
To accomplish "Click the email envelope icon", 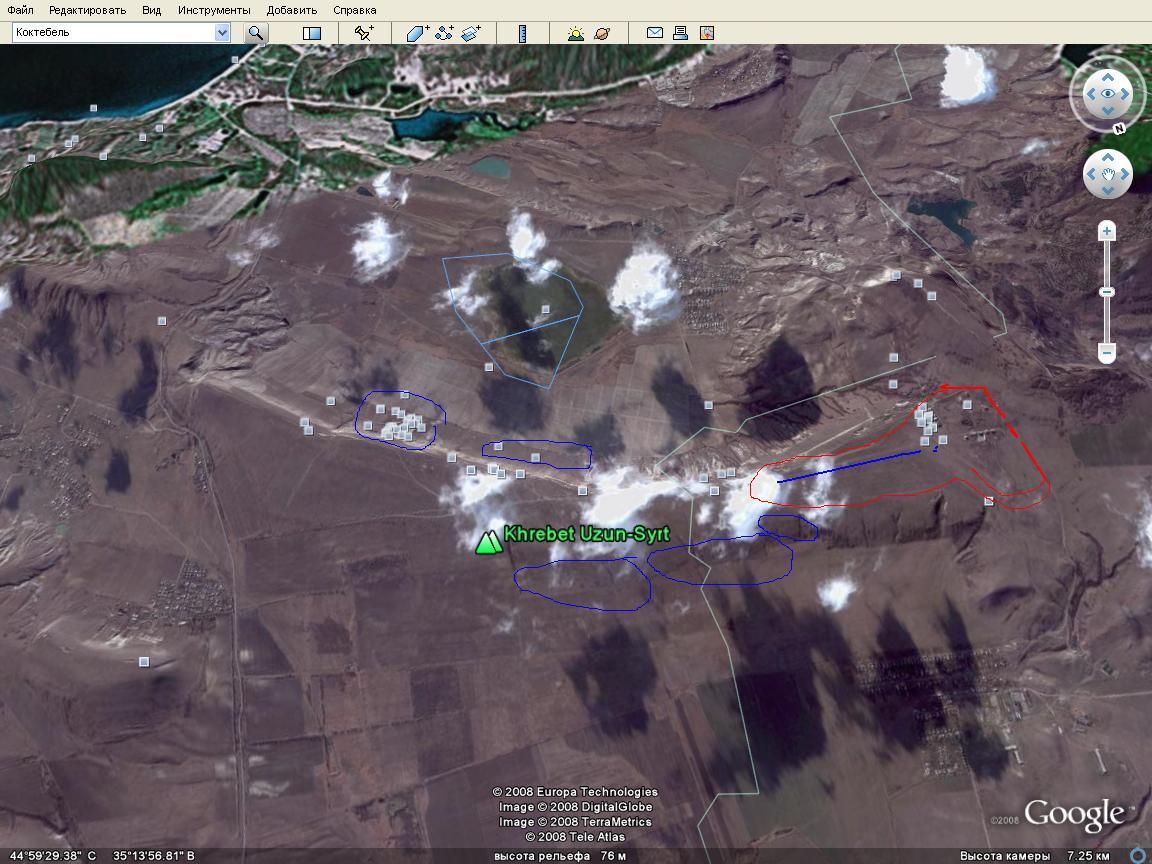I will tap(655, 33).
